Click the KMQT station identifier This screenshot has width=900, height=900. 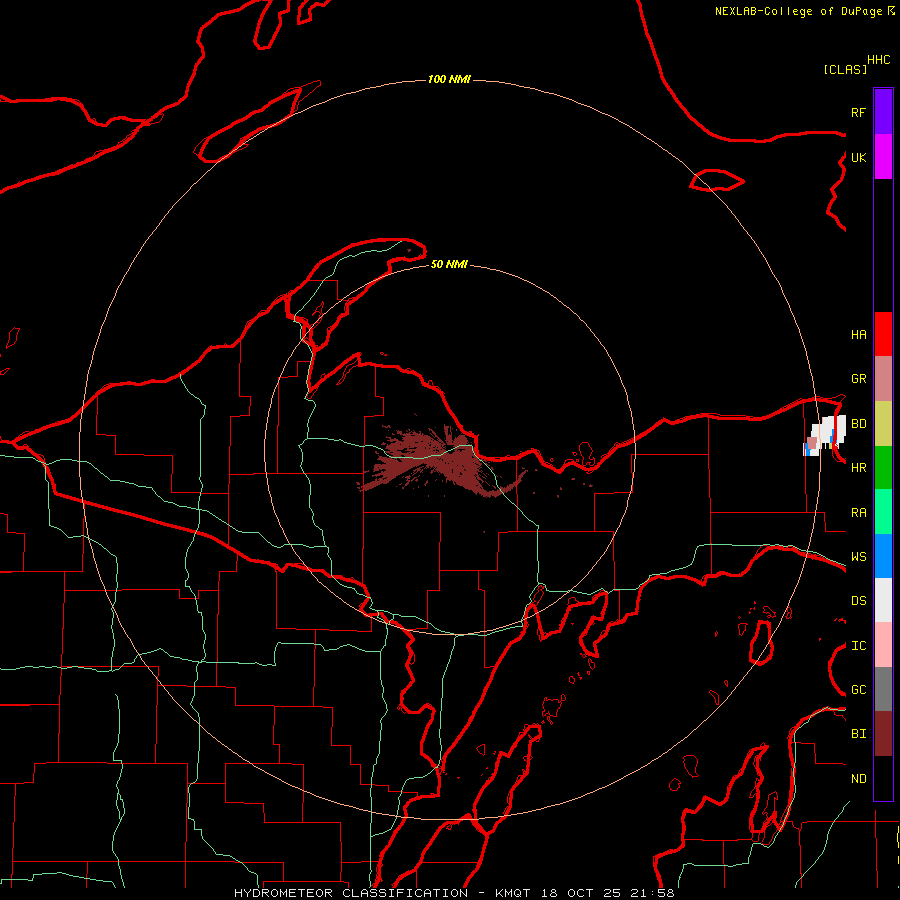click(513, 893)
